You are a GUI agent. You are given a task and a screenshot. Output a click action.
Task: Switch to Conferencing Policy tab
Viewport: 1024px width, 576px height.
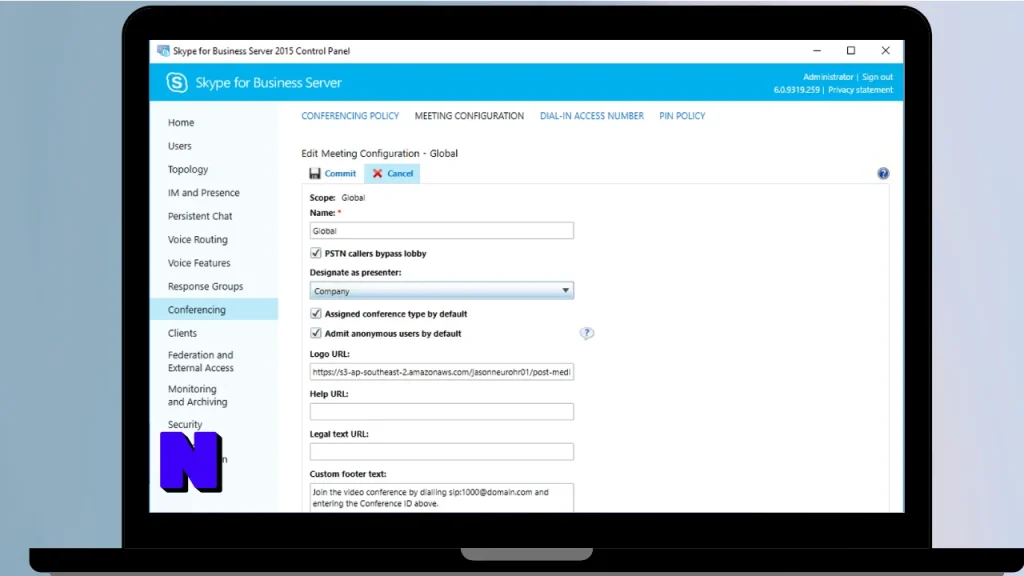pyautogui.click(x=350, y=116)
